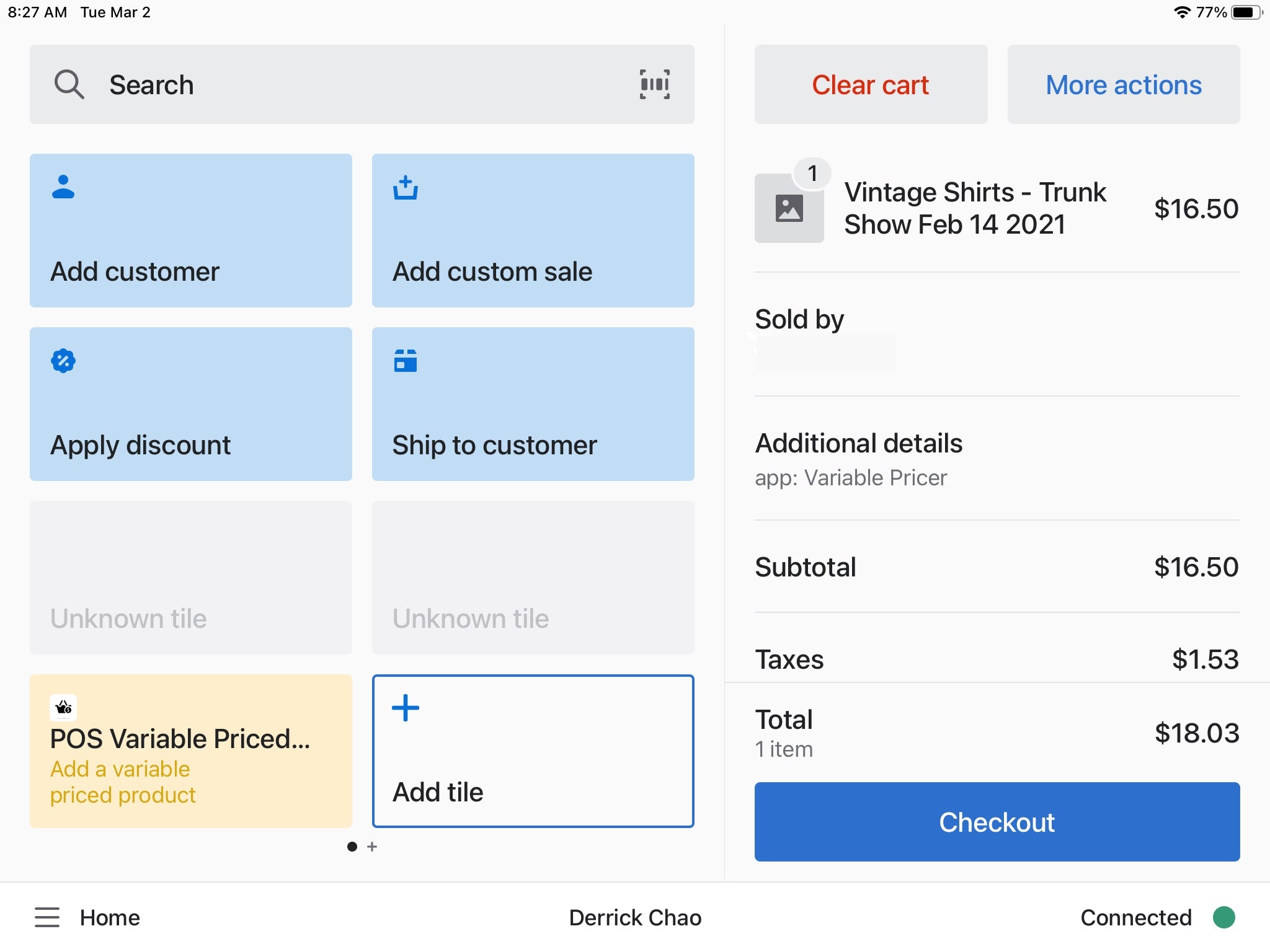Go to Home screen

point(109,918)
